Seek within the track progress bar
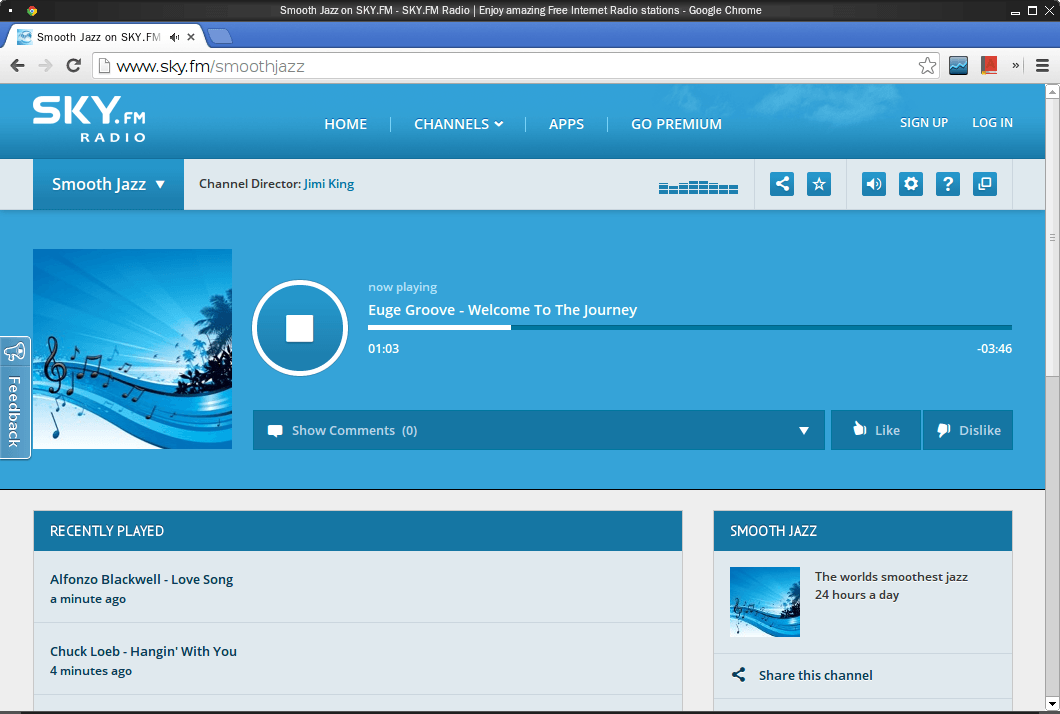This screenshot has width=1060, height=714. [x=690, y=326]
